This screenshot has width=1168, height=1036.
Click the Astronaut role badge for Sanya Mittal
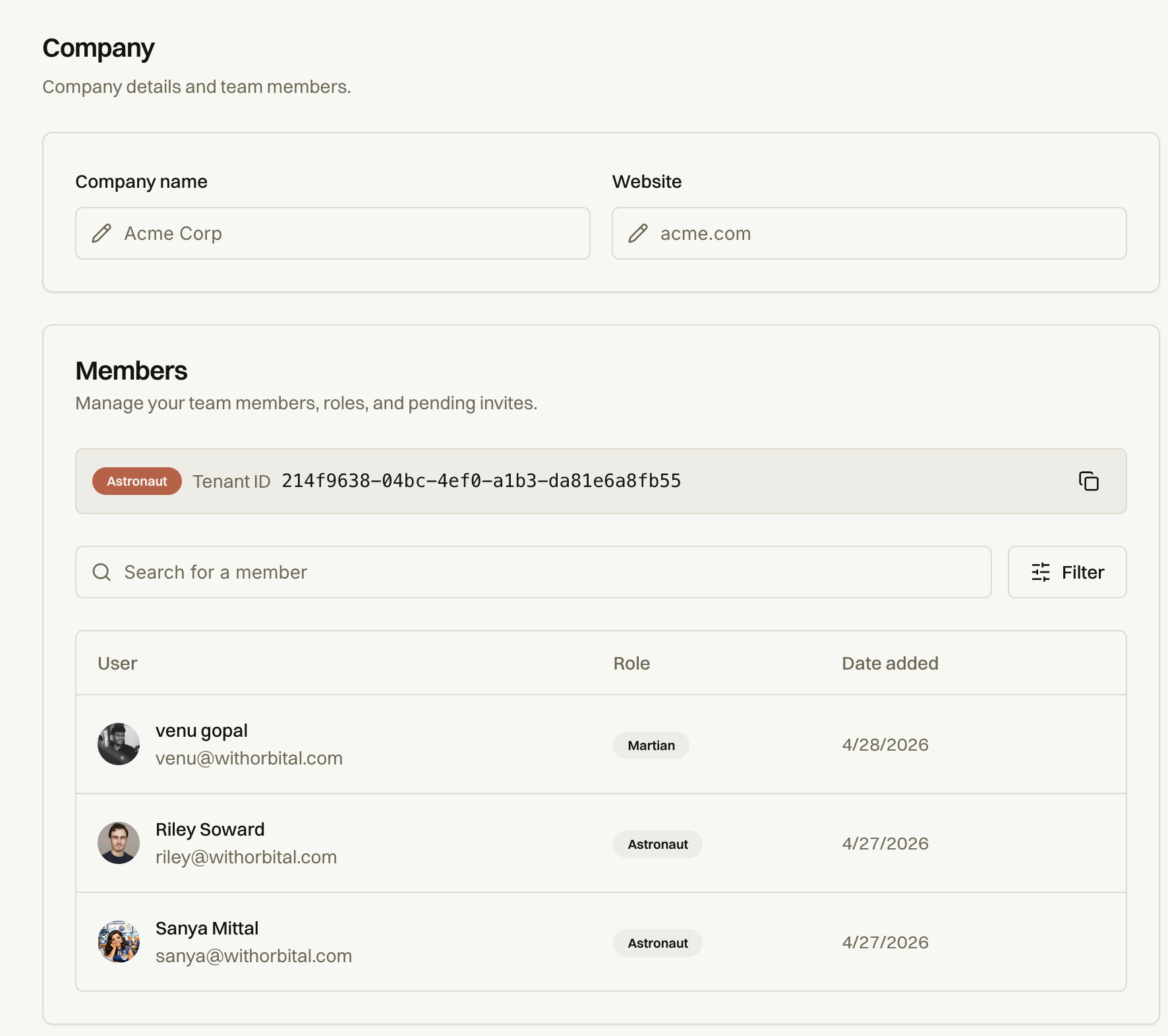[x=658, y=943]
